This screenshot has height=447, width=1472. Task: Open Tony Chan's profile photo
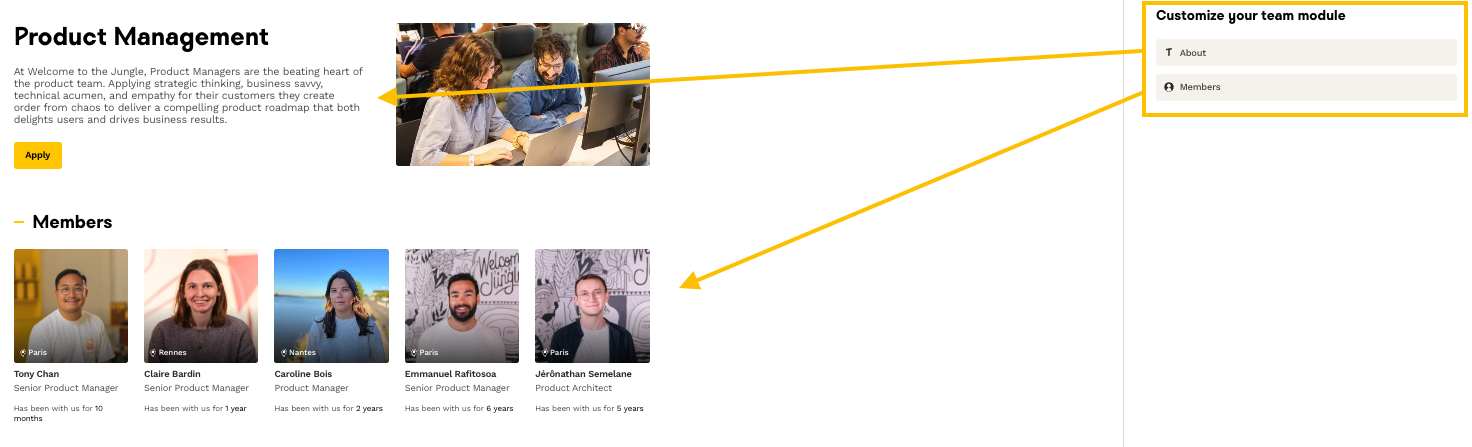(71, 306)
